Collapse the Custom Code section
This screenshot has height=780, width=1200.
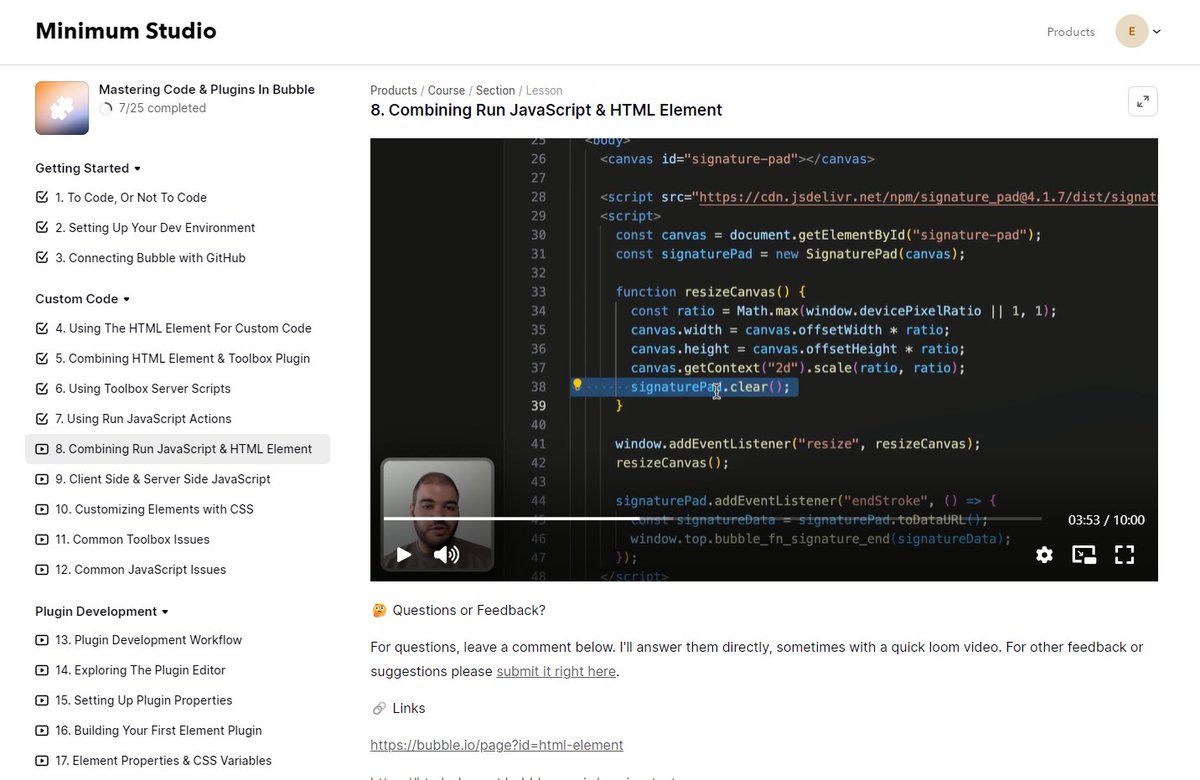click(x=83, y=299)
